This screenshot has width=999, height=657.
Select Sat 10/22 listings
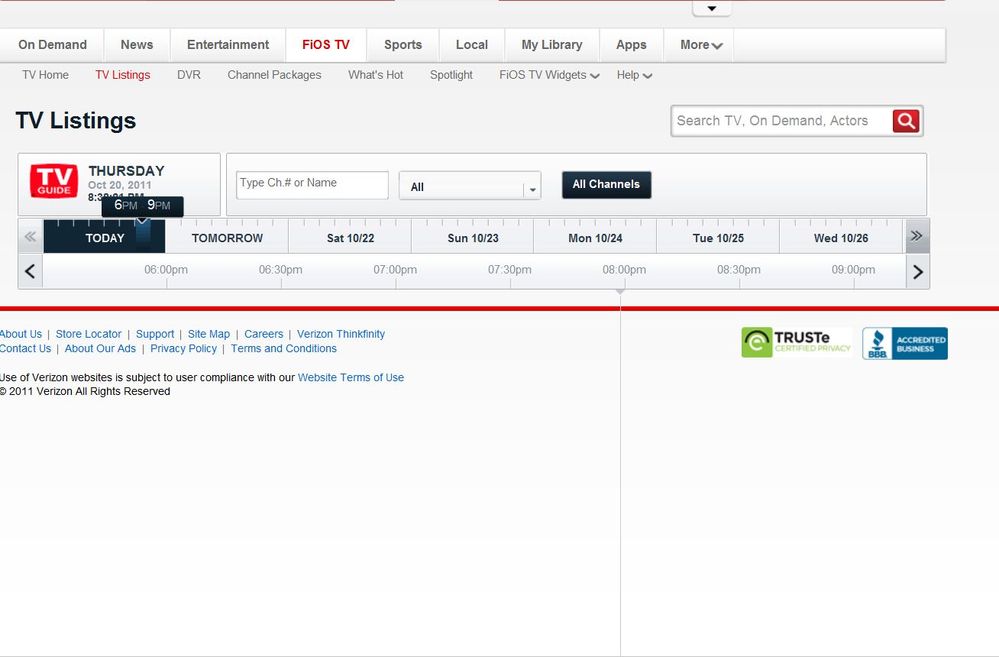tap(350, 238)
